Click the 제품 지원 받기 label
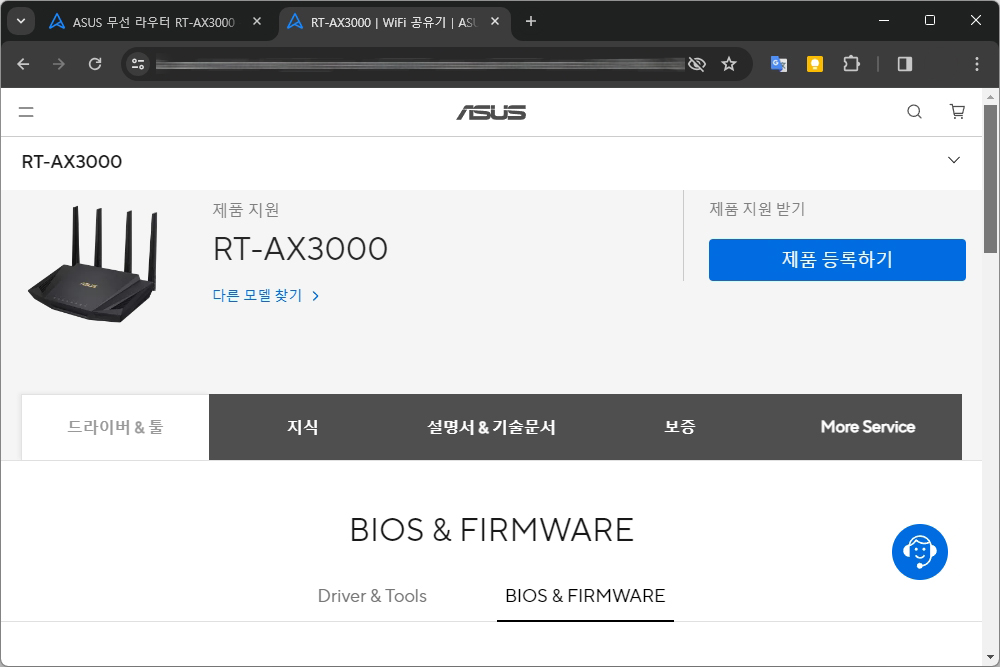 coord(757,209)
